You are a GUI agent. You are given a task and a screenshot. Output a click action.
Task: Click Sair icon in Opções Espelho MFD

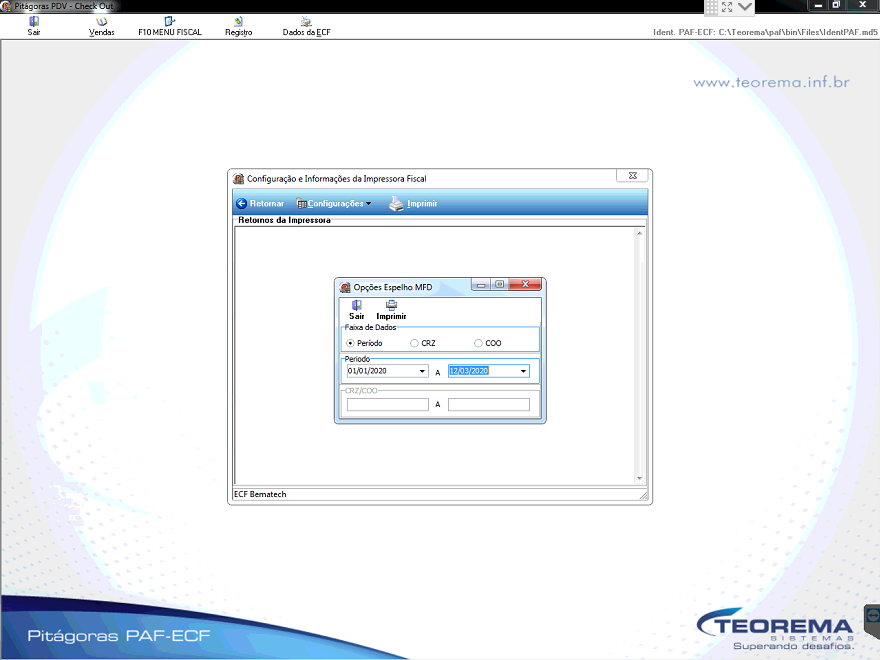(356, 305)
